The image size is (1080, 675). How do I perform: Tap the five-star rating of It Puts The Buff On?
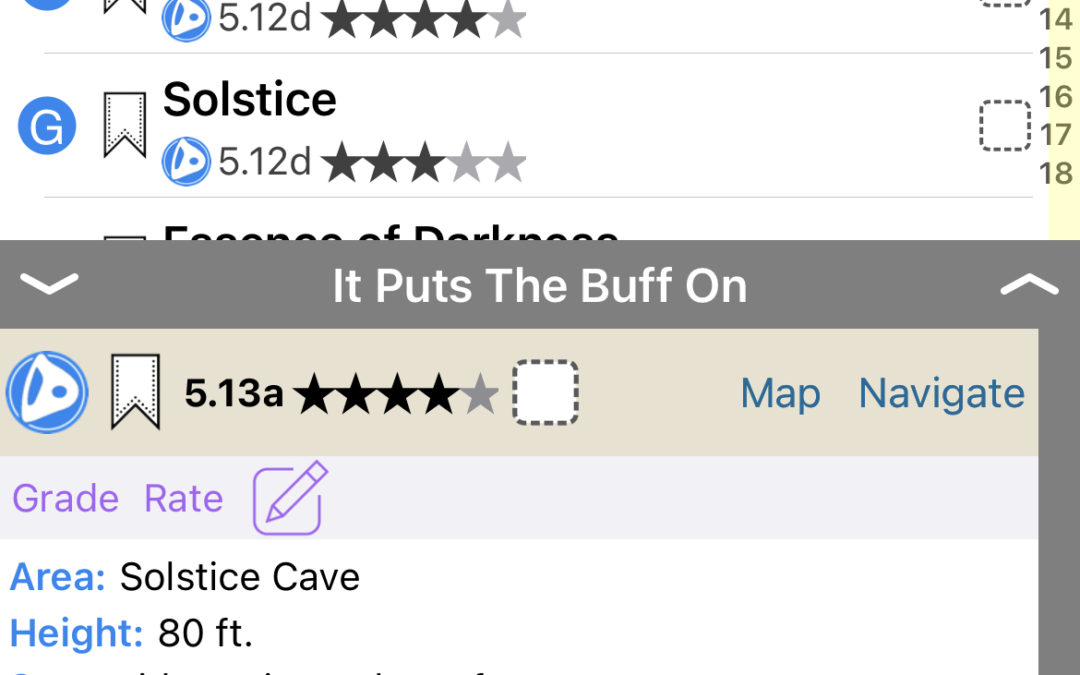tap(396, 394)
